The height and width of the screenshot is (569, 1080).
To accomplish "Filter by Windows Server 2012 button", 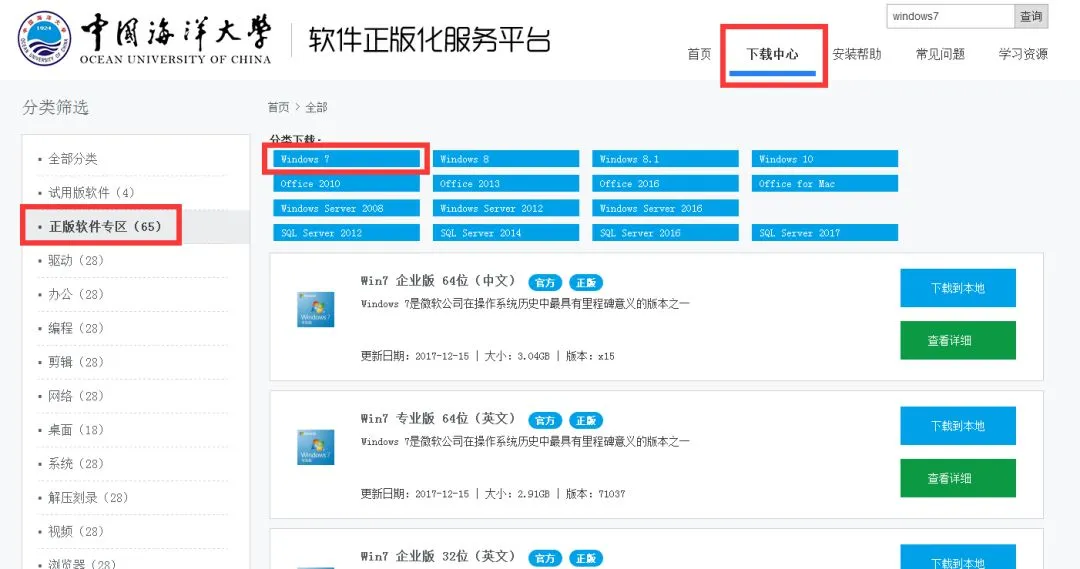I will [x=506, y=208].
